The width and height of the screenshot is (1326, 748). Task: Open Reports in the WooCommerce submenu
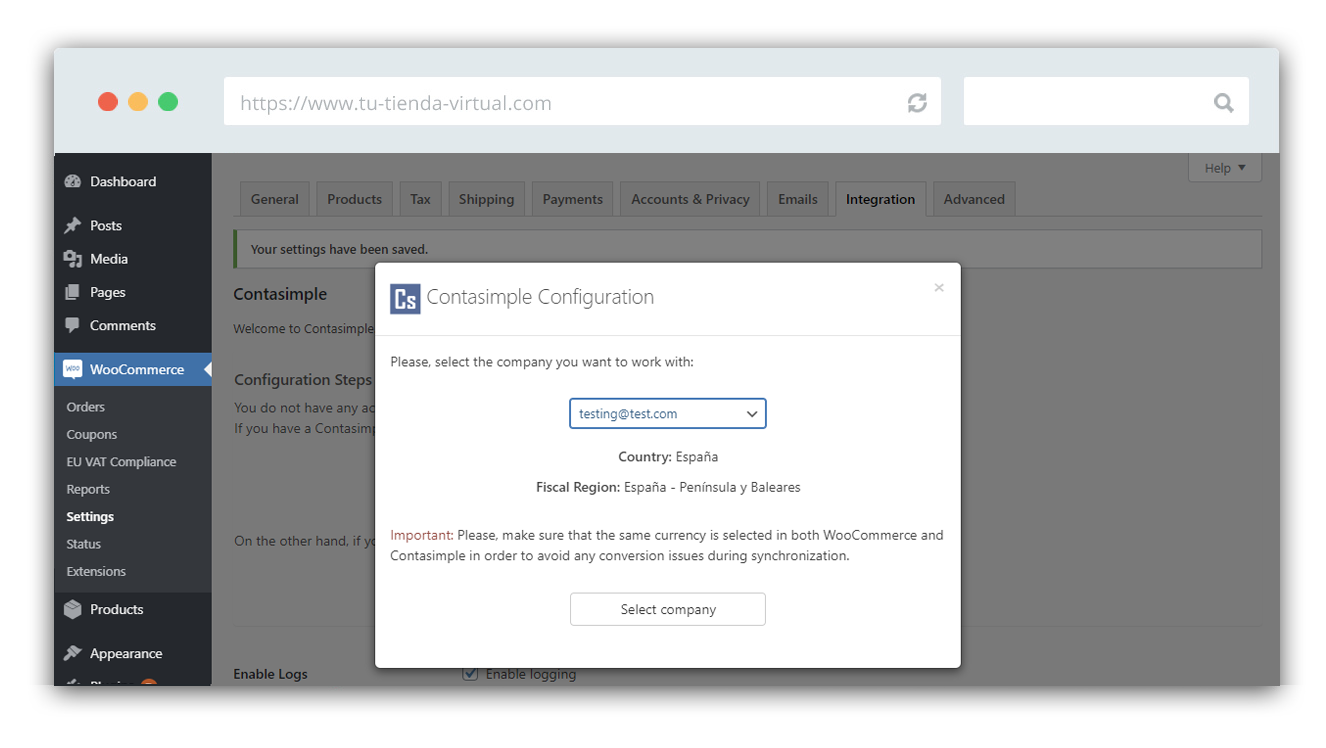coord(88,489)
